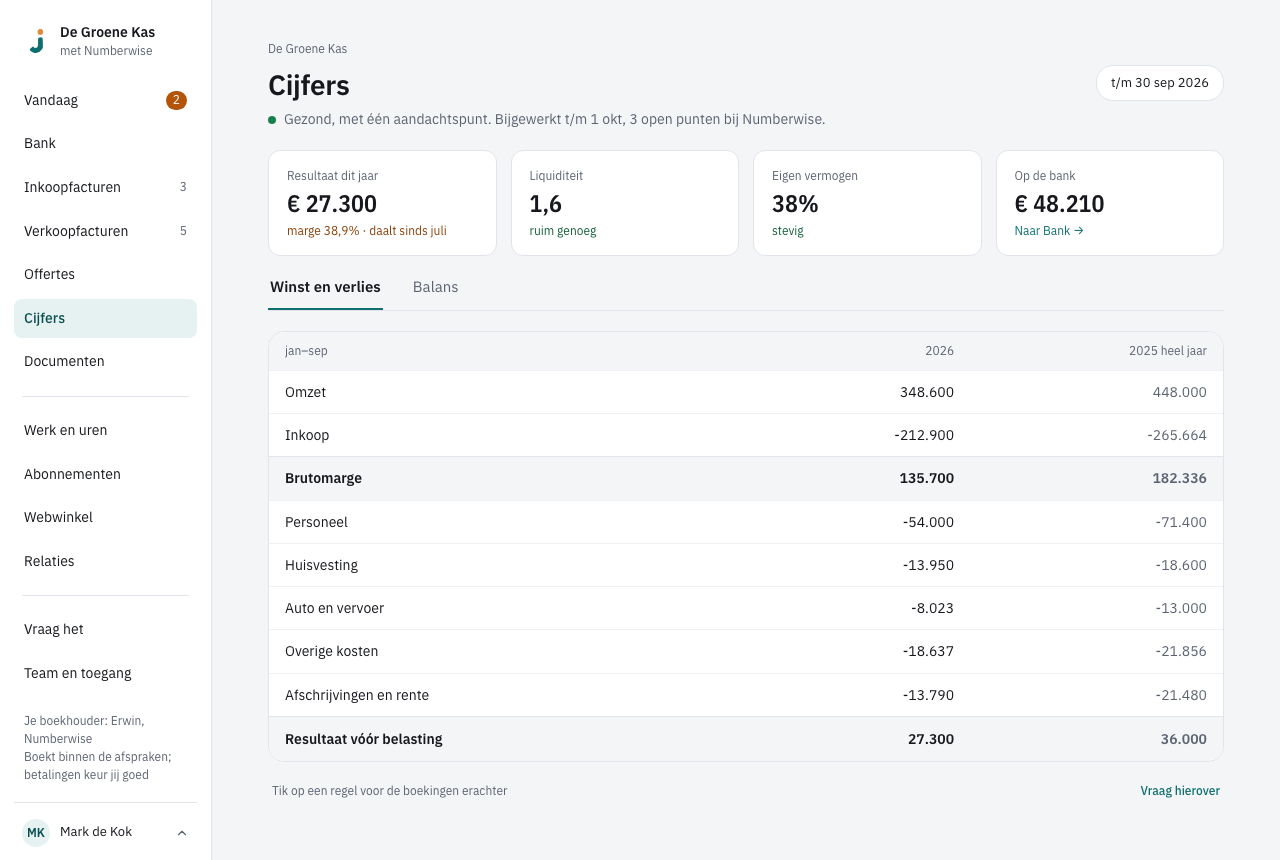
Task: Open the Overige kosten row
Action: 746,651
